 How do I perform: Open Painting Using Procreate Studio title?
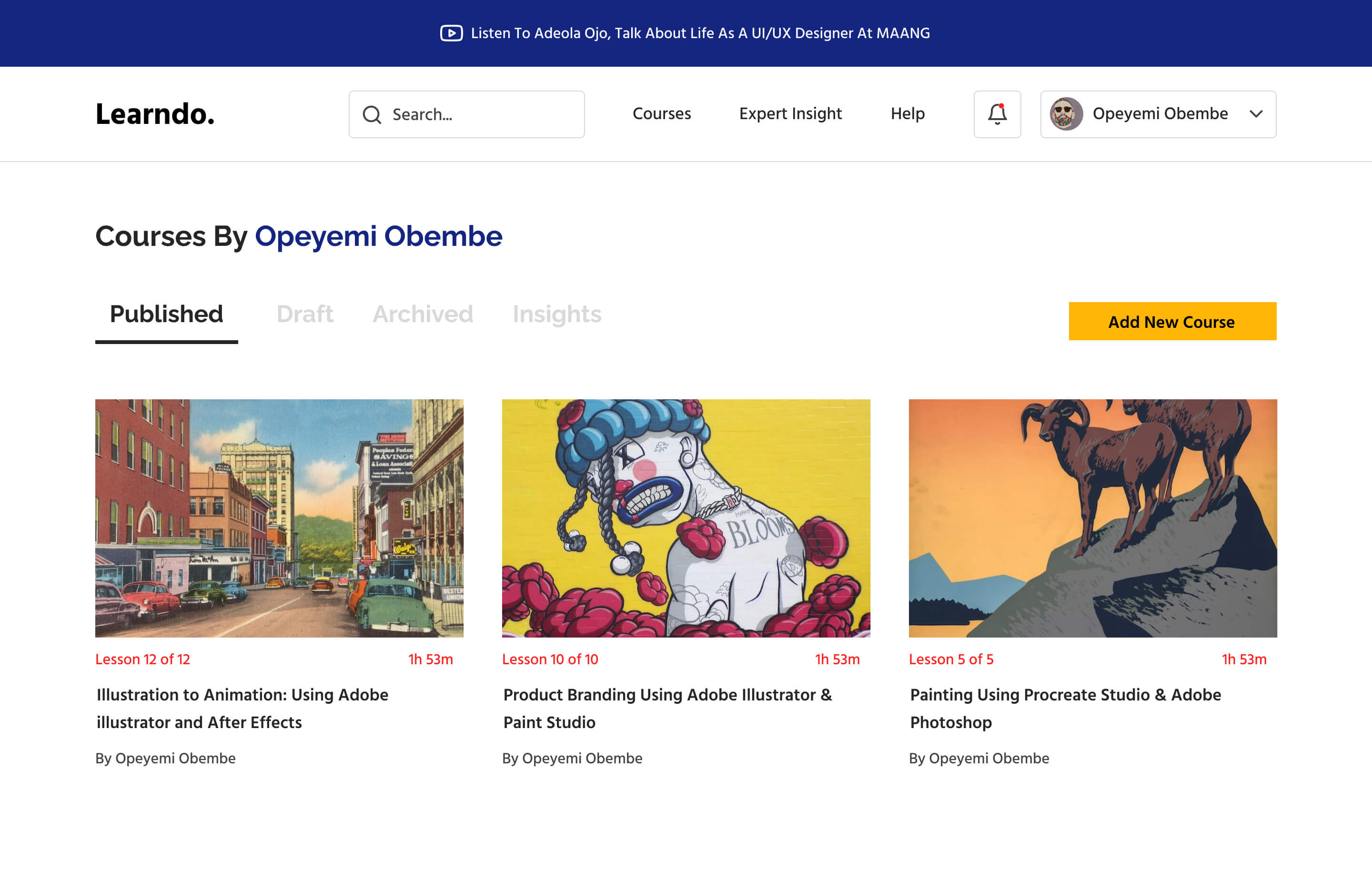coord(1065,709)
